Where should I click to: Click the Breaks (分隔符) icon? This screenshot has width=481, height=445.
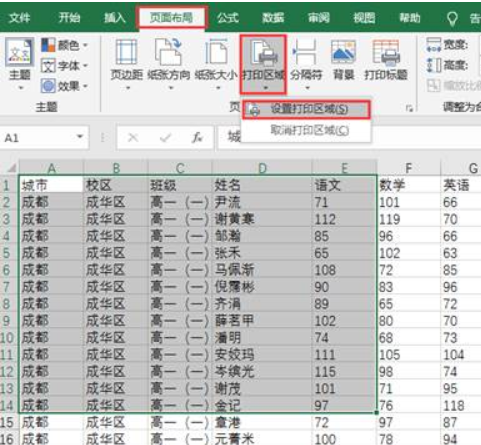[x=305, y=52]
